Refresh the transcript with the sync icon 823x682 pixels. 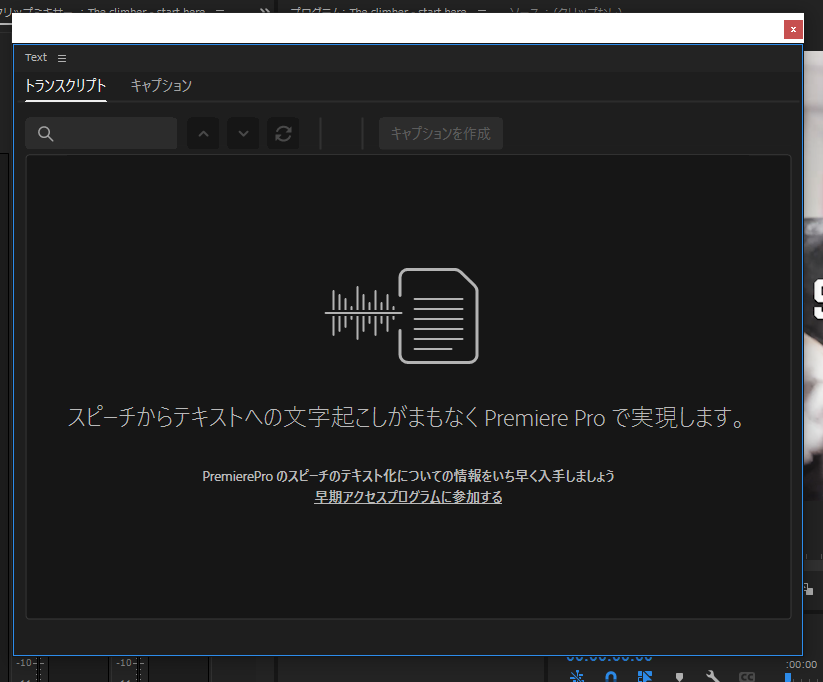click(x=283, y=133)
